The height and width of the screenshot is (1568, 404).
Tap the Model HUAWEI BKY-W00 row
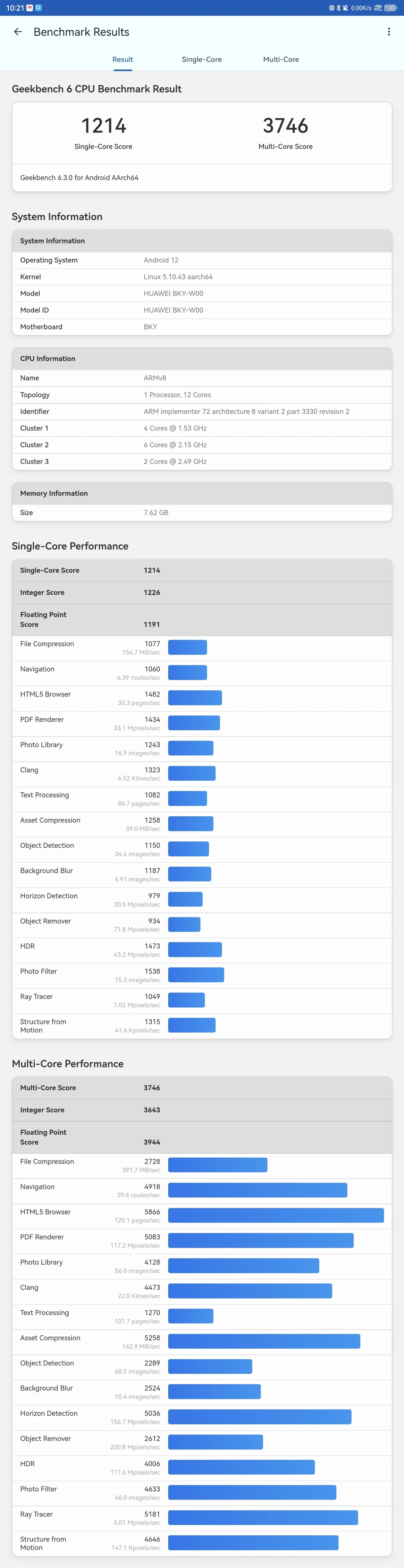click(202, 293)
